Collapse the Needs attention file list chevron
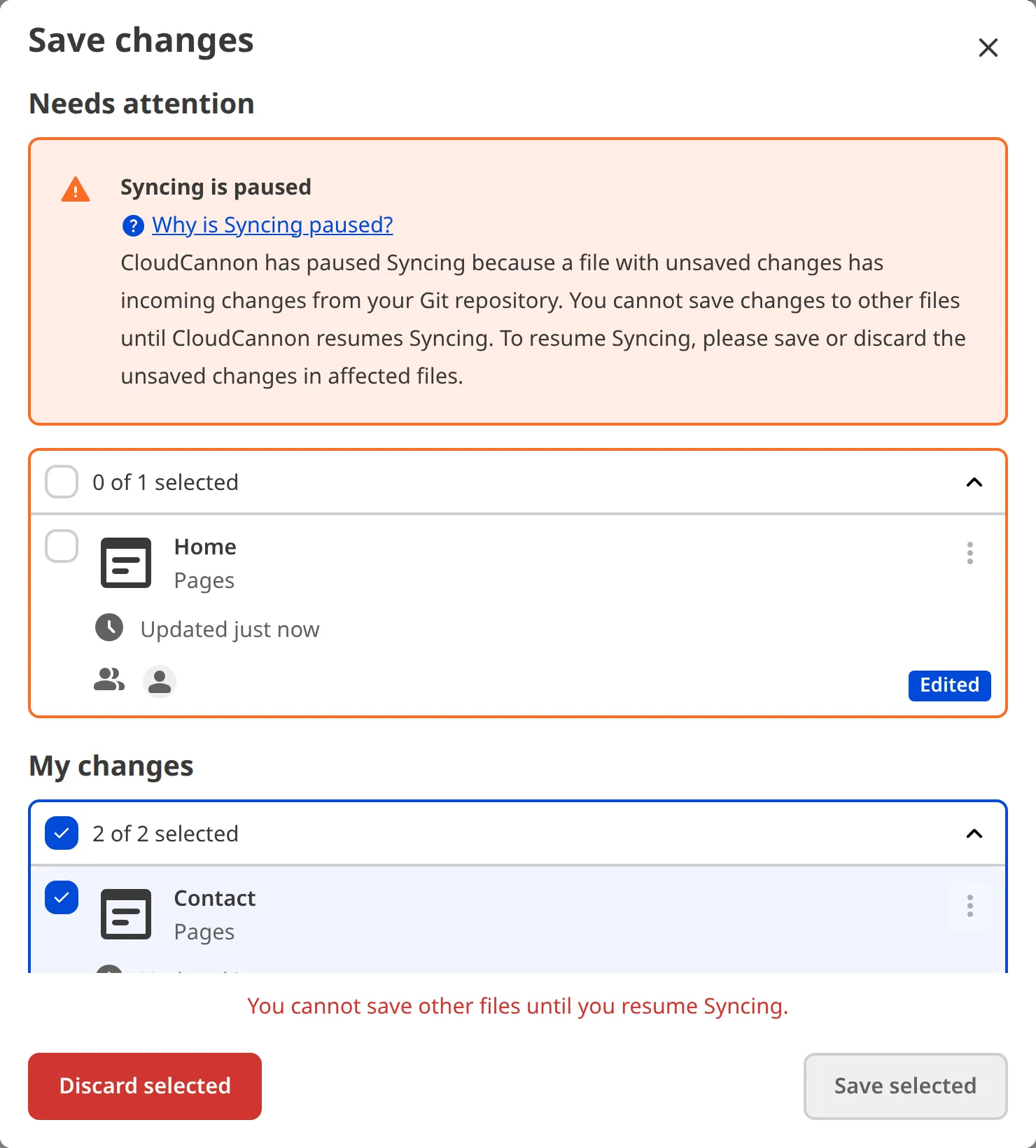This screenshot has width=1036, height=1148. [974, 482]
